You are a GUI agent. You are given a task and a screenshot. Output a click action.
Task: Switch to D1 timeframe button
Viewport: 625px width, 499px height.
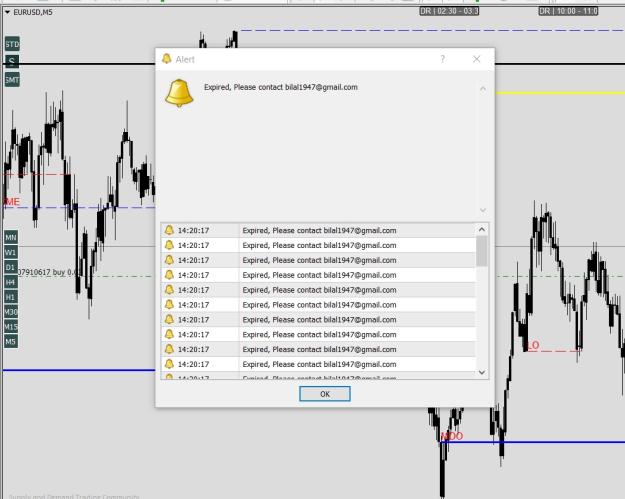11,267
